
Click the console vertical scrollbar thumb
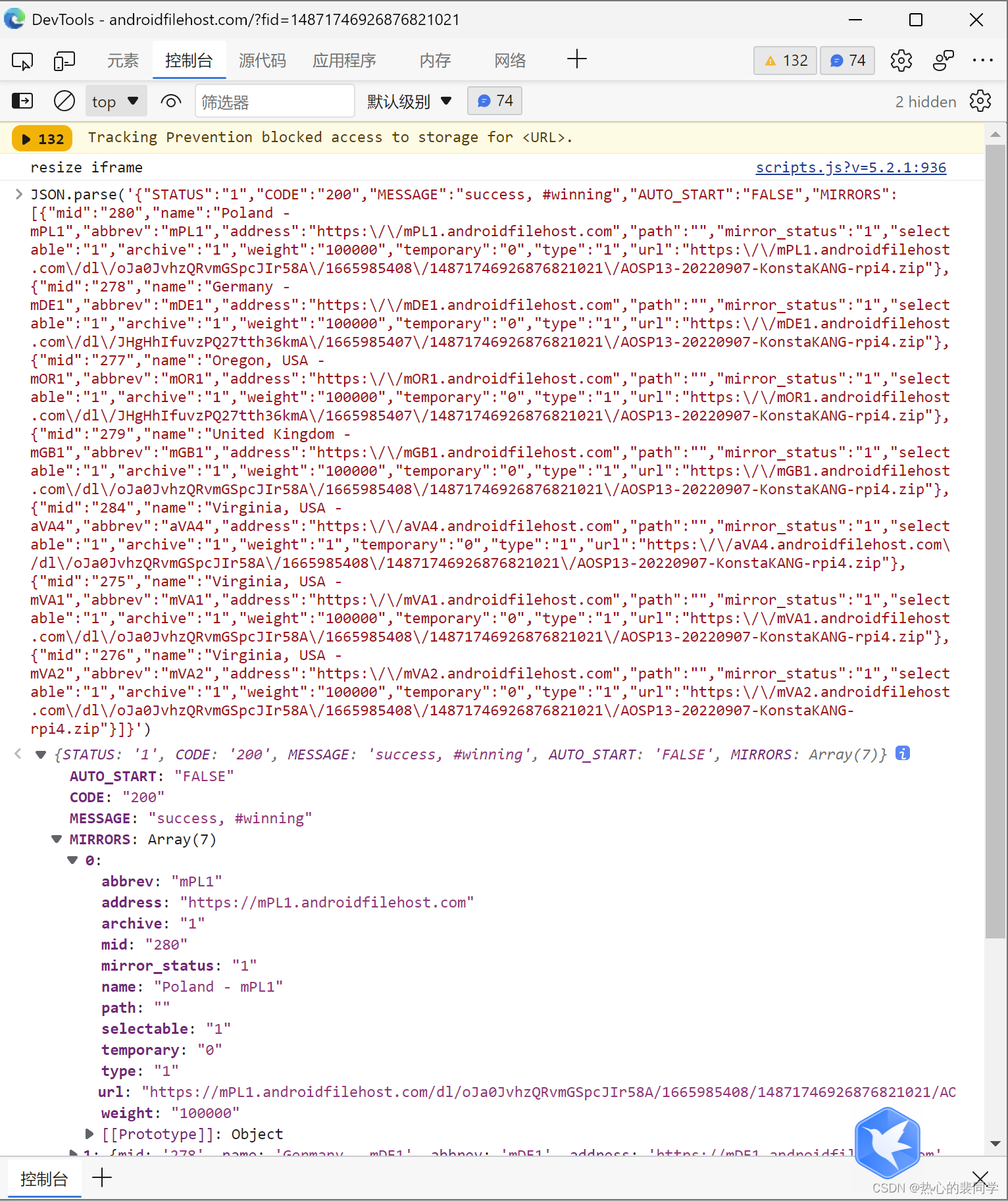(x=995, y=541)
